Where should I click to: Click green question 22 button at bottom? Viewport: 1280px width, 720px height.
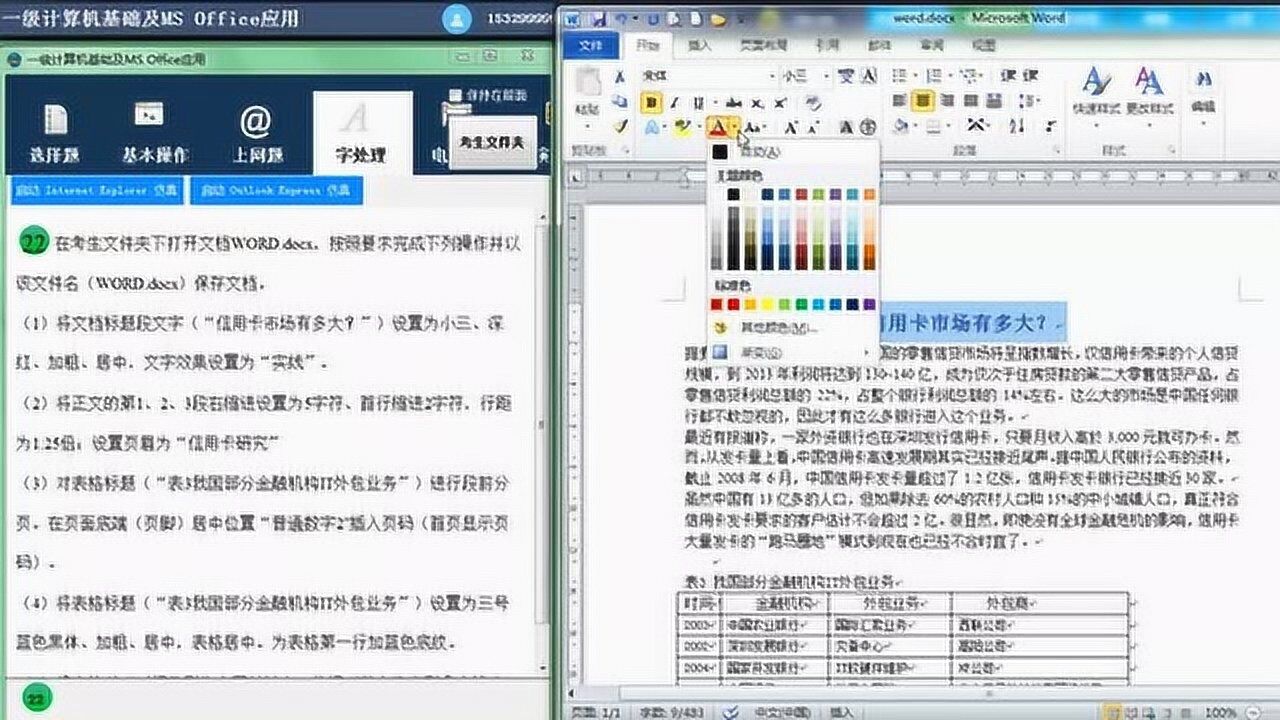pos(37,698)
